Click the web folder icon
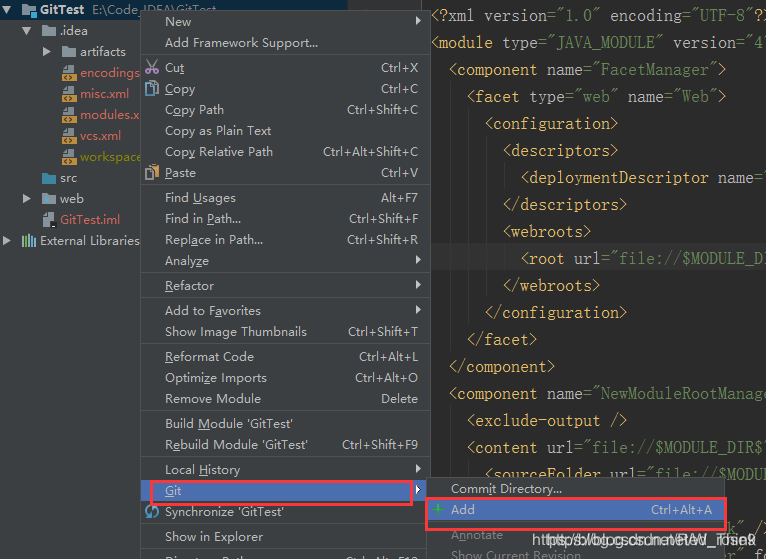This screenshot has height=559, width=766. [x=49, y=199]
